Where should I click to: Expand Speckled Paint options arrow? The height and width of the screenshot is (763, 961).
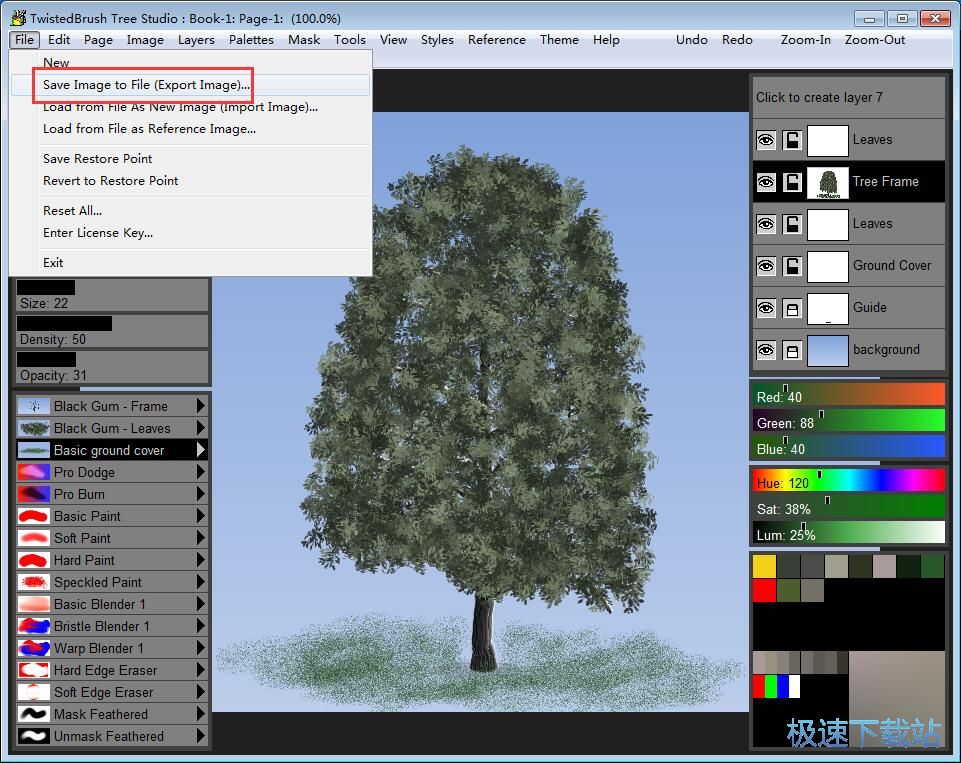(200, 582)
